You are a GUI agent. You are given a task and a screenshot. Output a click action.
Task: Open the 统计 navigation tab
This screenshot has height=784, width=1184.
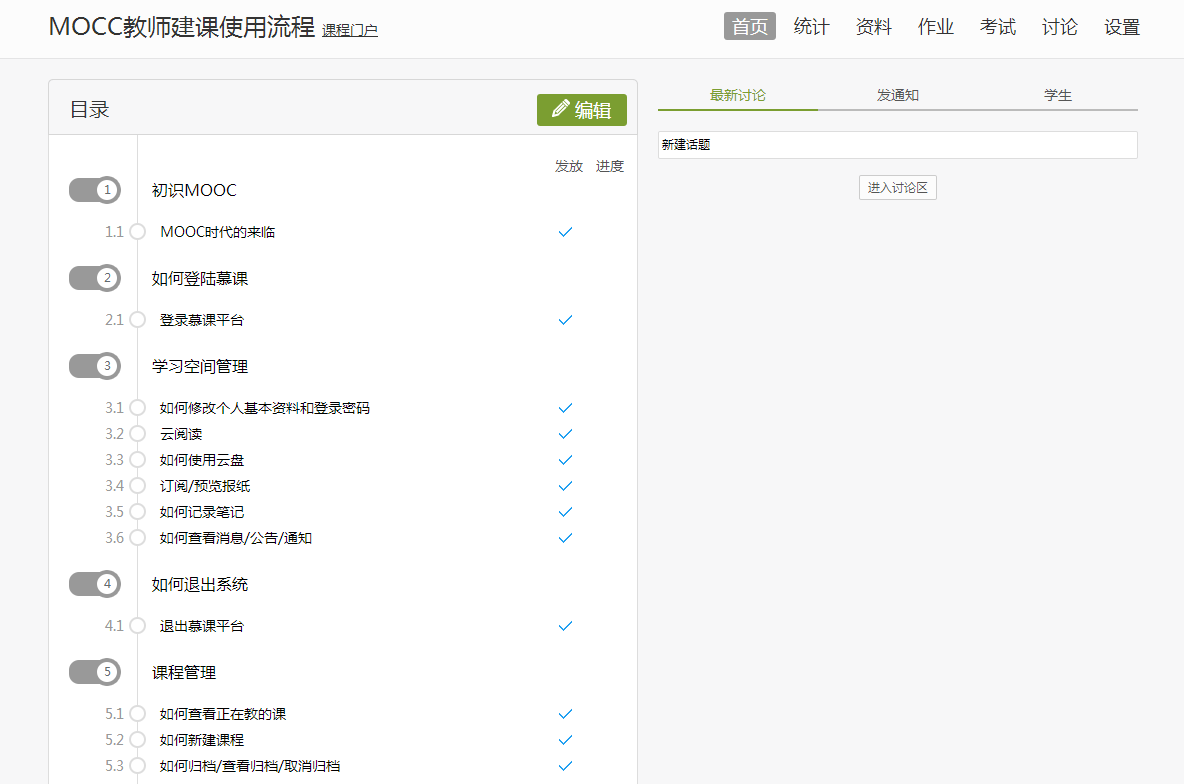812,26
